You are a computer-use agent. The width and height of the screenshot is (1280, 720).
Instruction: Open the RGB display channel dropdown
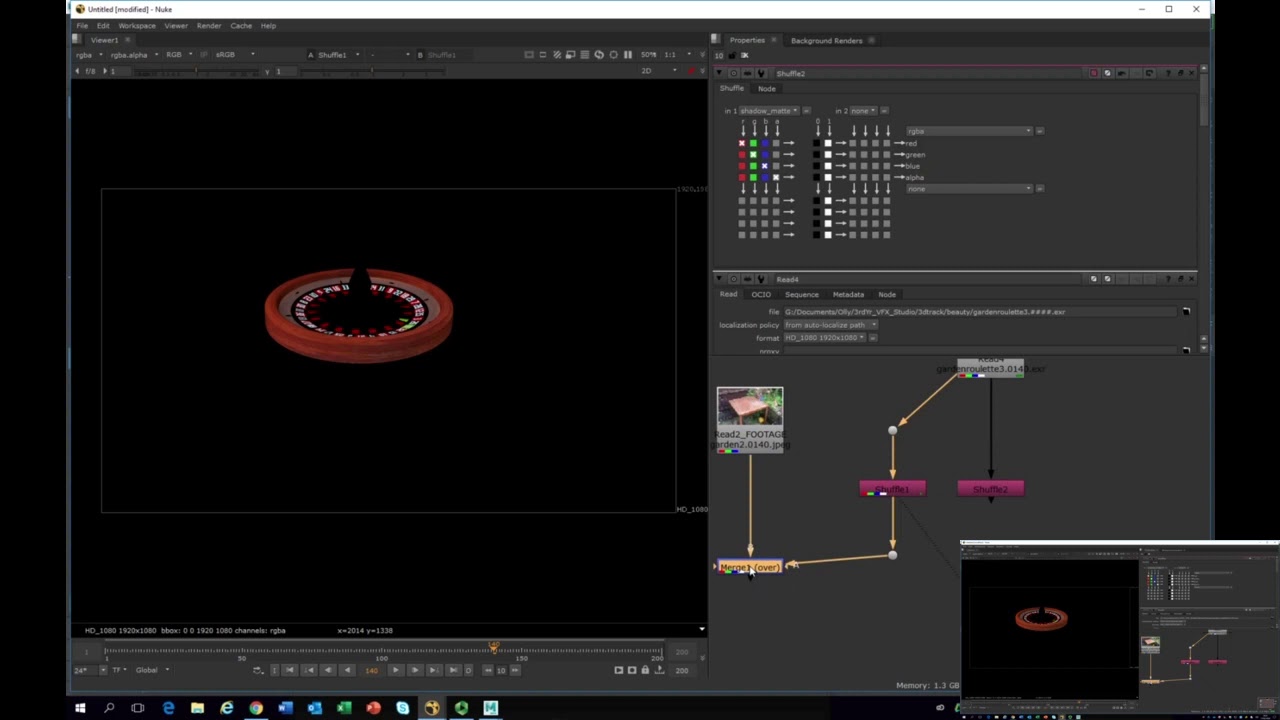(179, 54)
